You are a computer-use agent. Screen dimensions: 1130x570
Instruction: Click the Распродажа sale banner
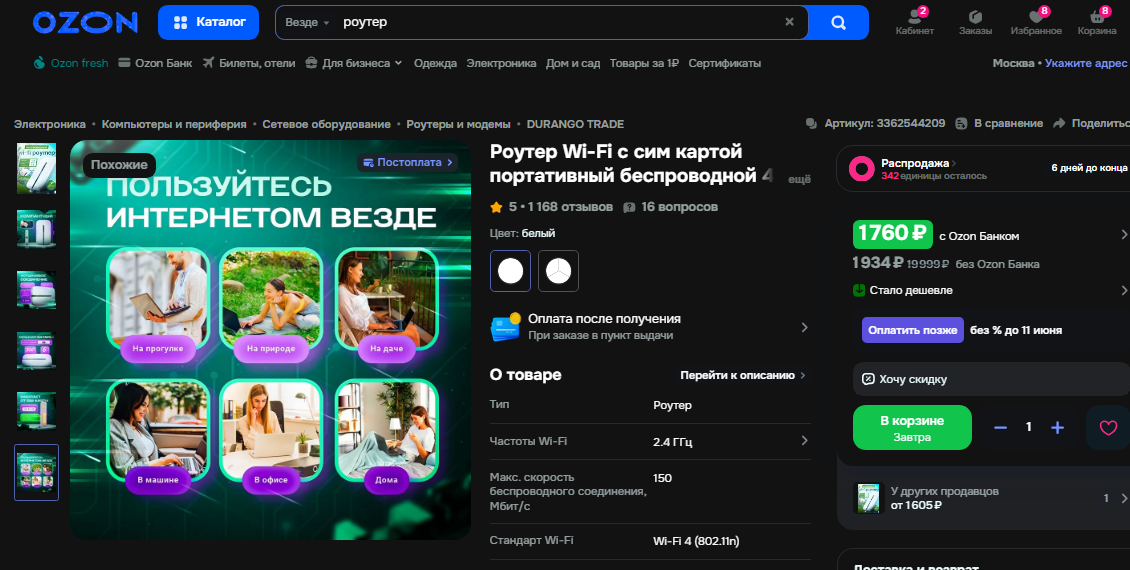pos(983,169)
